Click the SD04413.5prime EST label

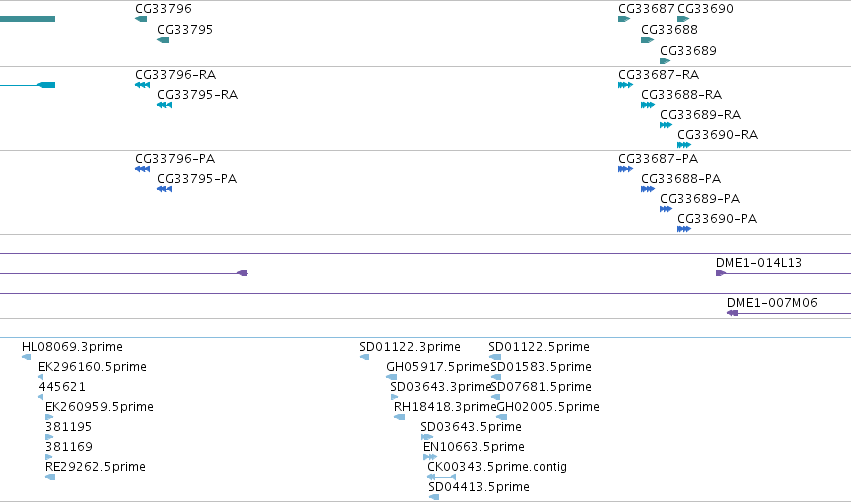[479, 486]
